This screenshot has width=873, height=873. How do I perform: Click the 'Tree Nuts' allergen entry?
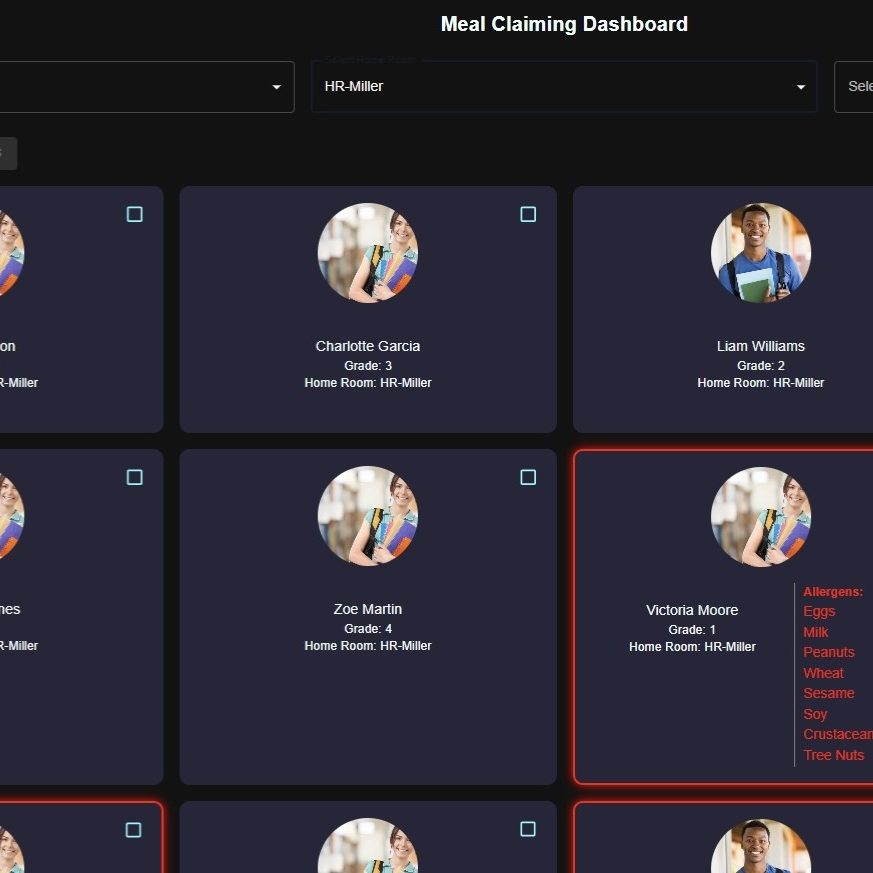[833, 755]
